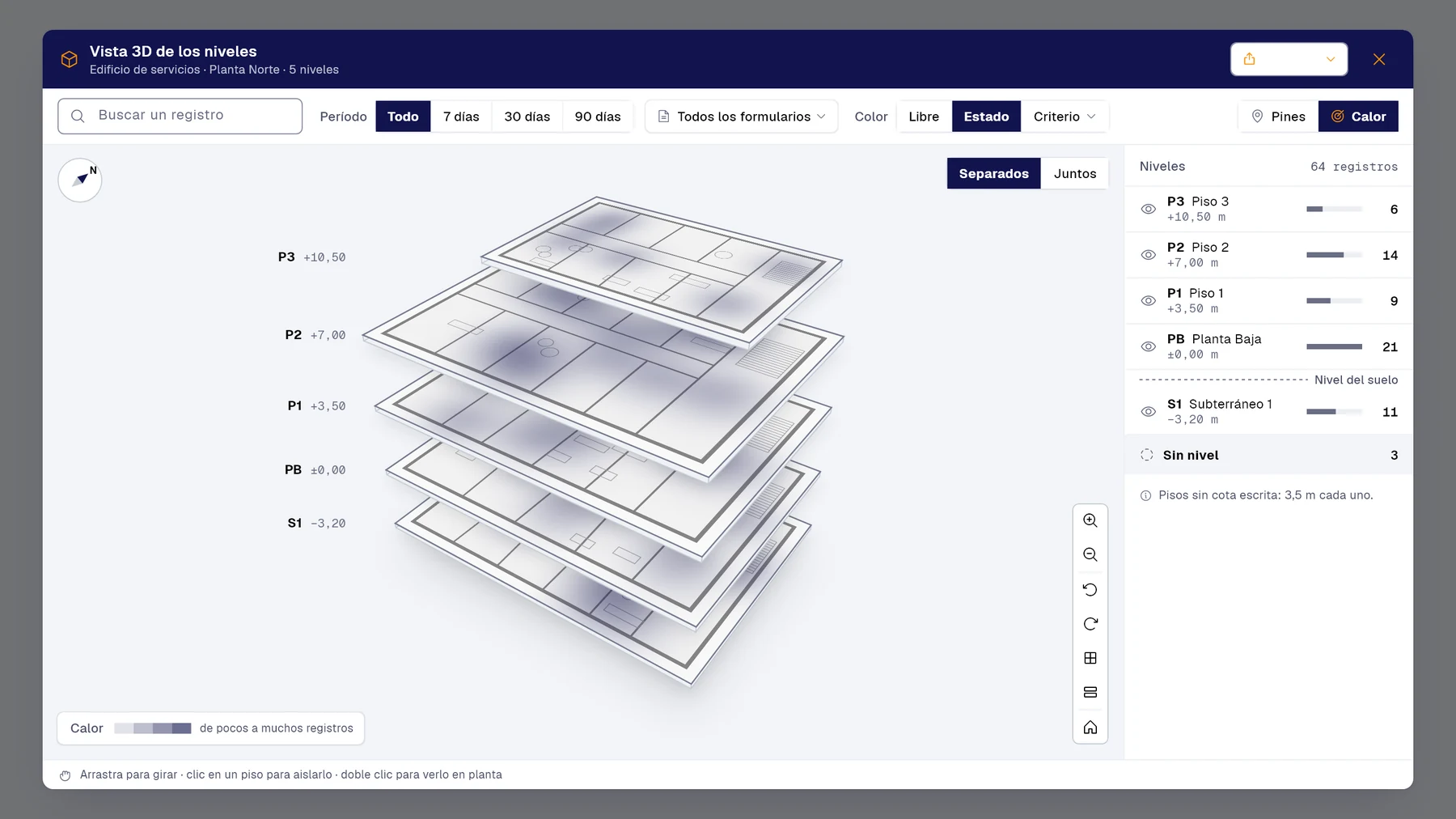Image resolution: width=1456 pixels, height=819 pixels.
Task: Rotate view clockwise with the redo arrow icon
Action: coord(1090,624)
